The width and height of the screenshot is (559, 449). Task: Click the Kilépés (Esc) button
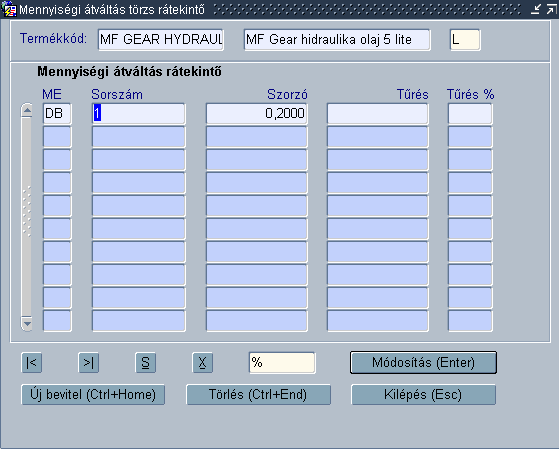point(424,394)
